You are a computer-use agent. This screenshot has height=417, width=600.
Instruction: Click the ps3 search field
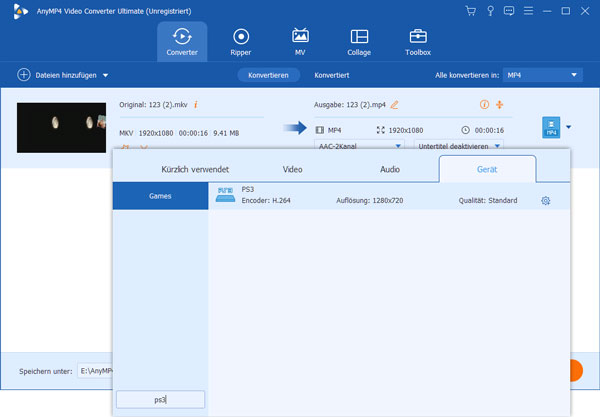pos(160,399)
